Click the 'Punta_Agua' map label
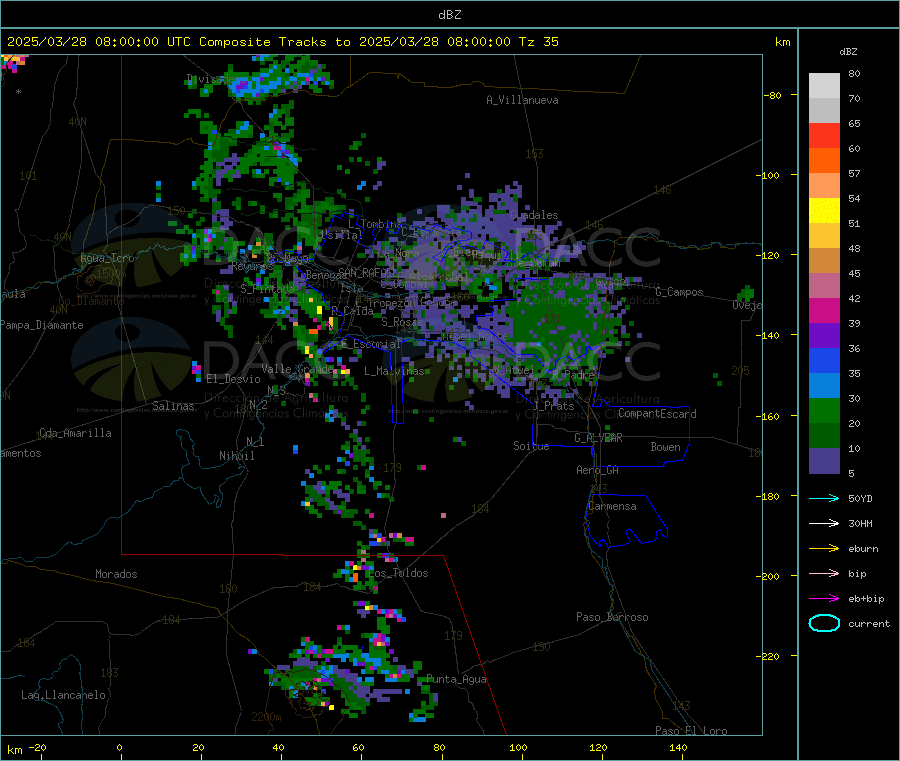Screen dimensions: 900x761 [456, 680]
